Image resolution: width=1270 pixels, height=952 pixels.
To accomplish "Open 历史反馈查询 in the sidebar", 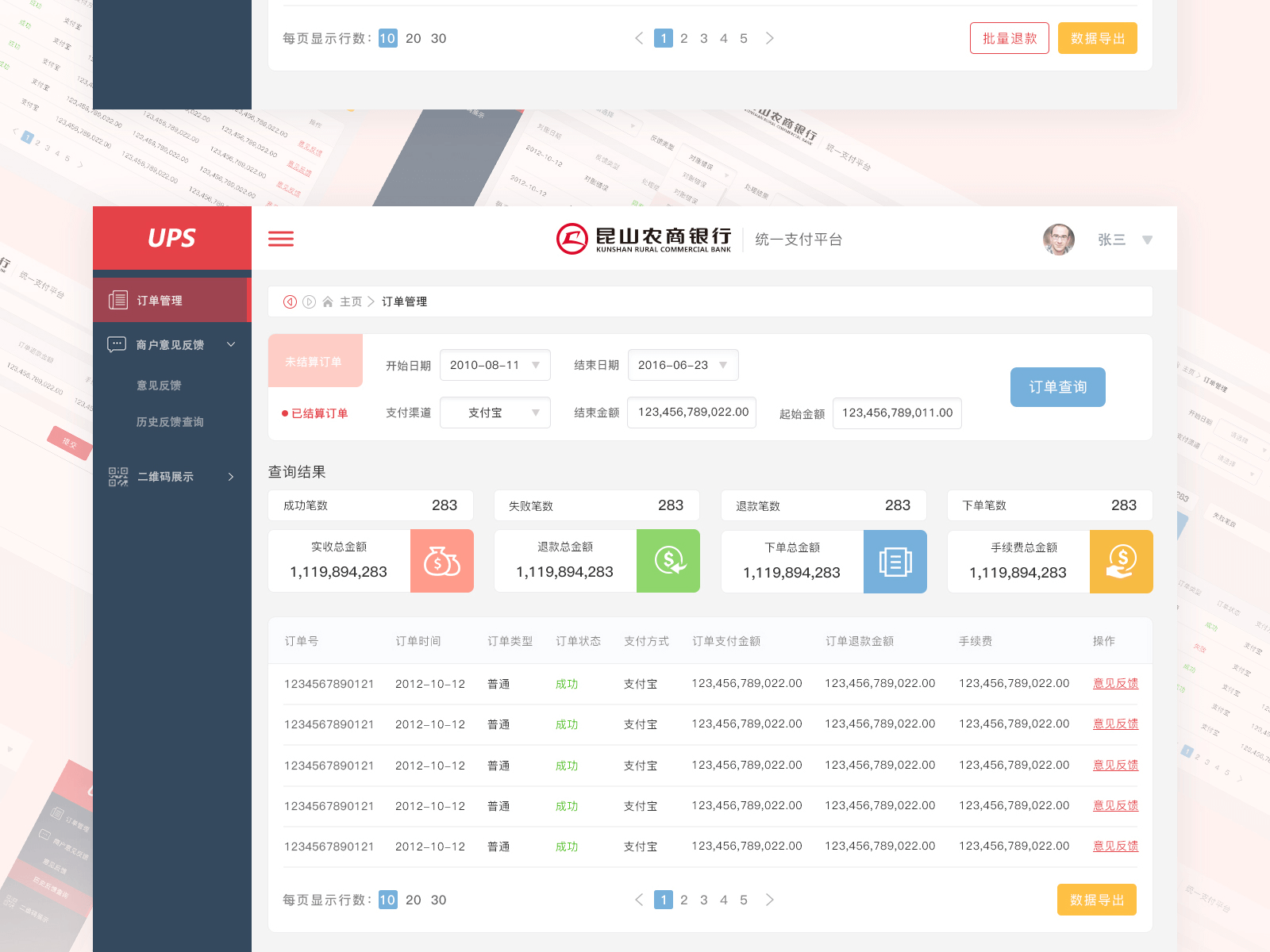I will point(170,422).
